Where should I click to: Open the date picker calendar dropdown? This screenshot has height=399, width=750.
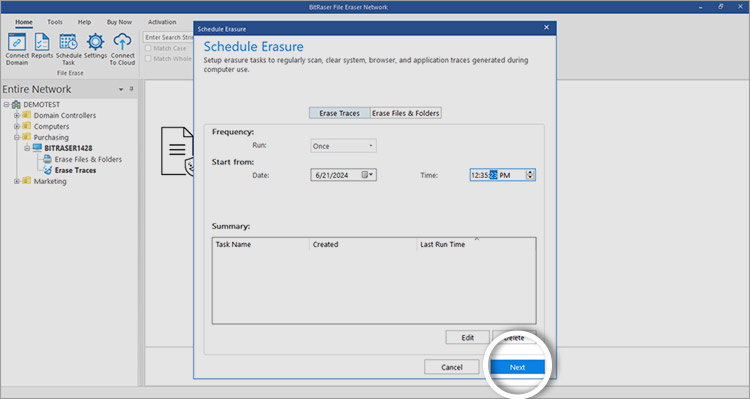coord(368,175)
